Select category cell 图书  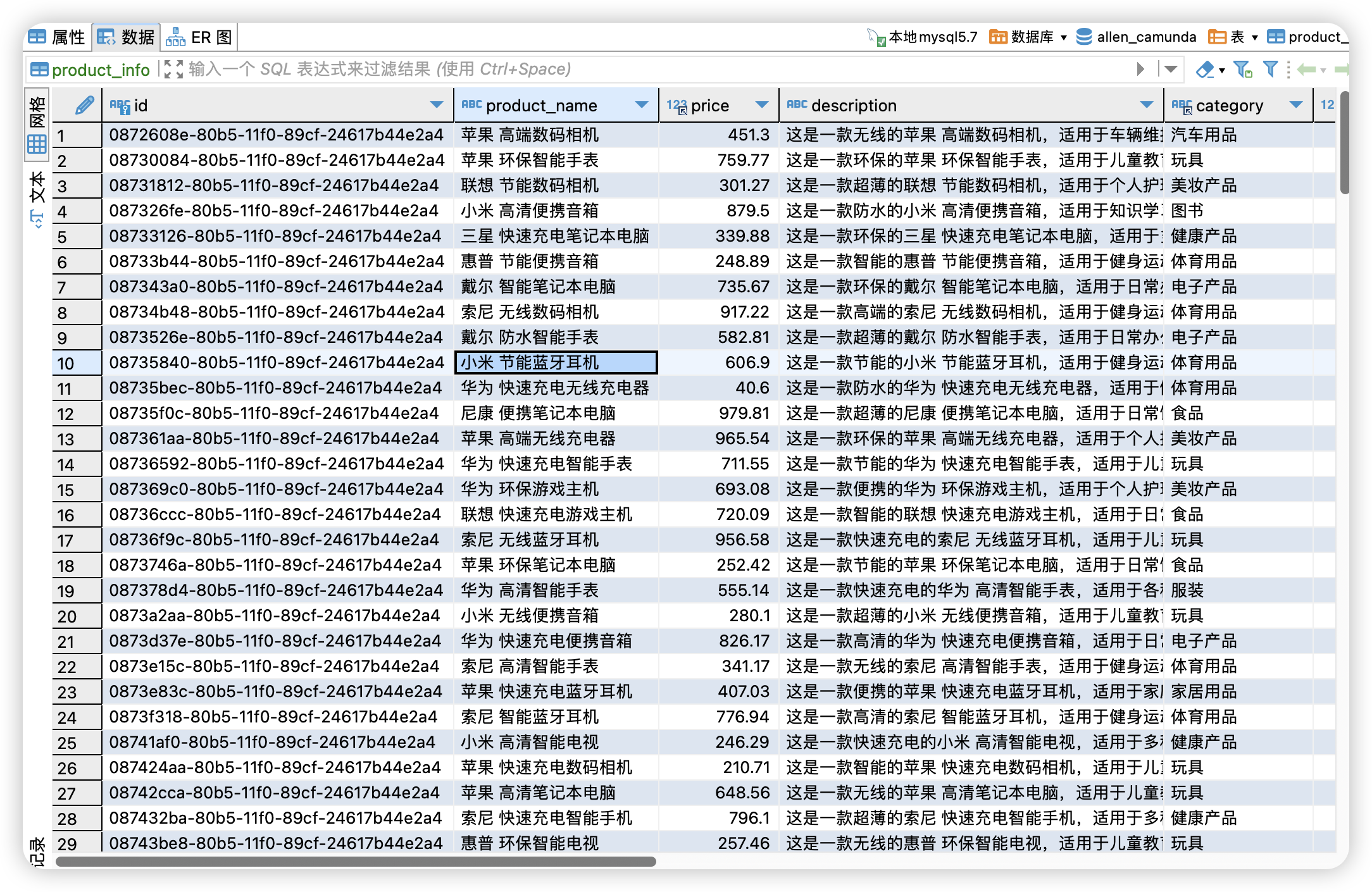click(x=1238, y=211)
